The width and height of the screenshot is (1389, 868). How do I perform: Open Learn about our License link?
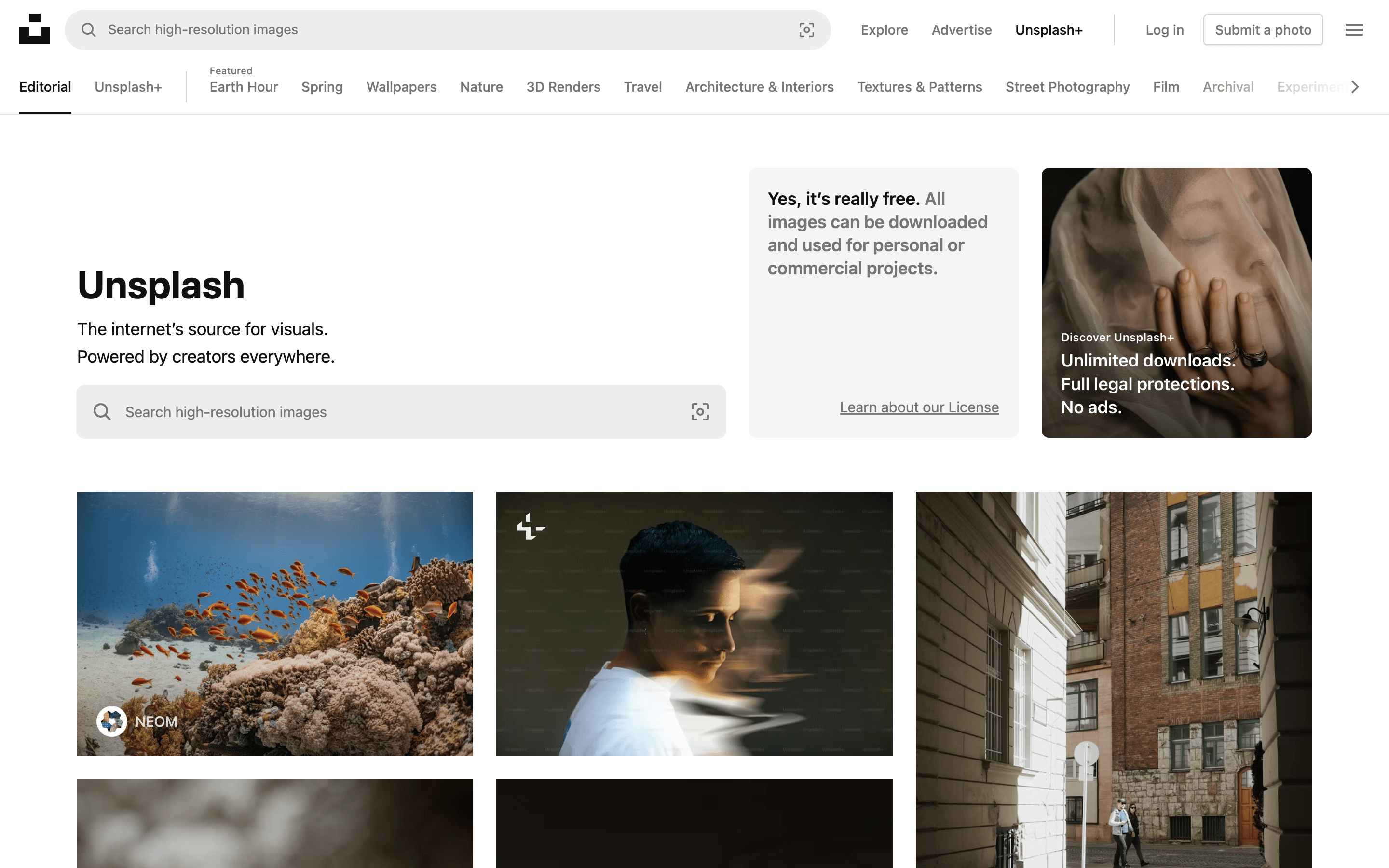pos(919,407)
